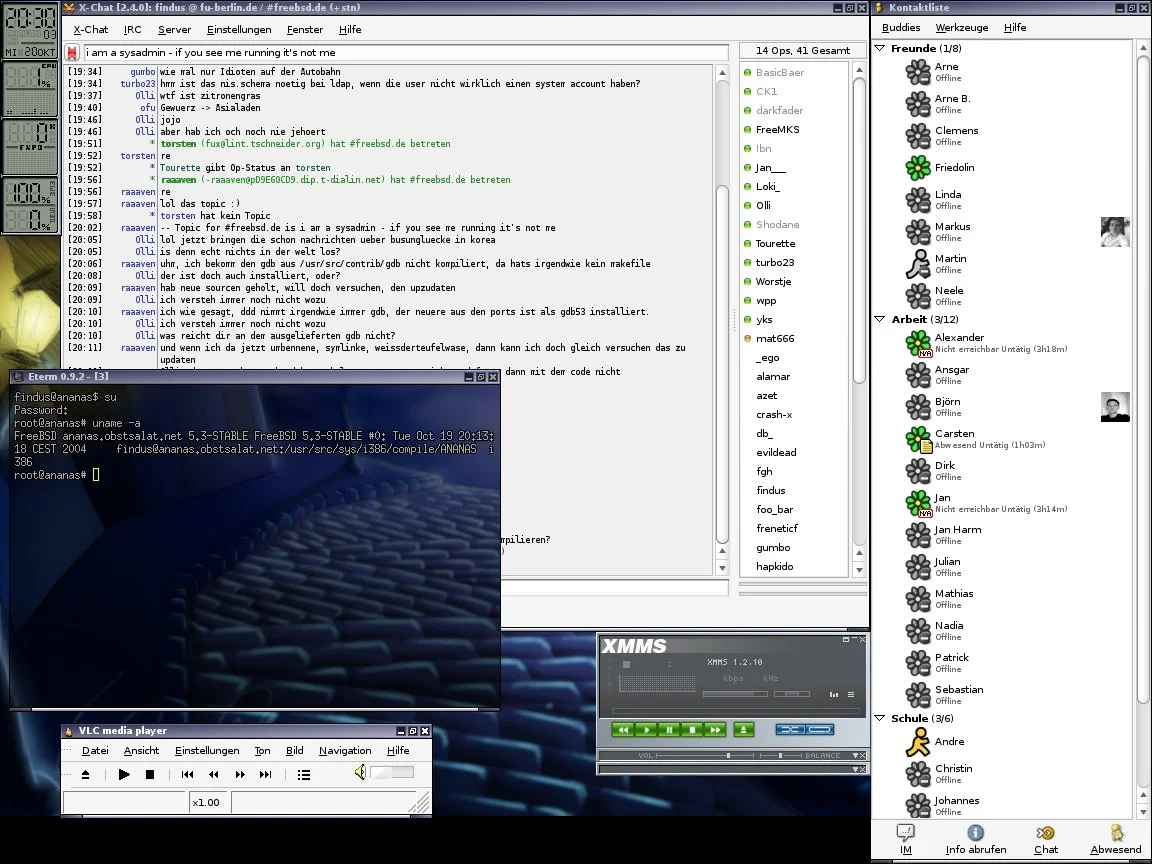This screenshot has width=1152, height=864.
Task: Collapse the Freunde buddy group
Action: (880, 48)
